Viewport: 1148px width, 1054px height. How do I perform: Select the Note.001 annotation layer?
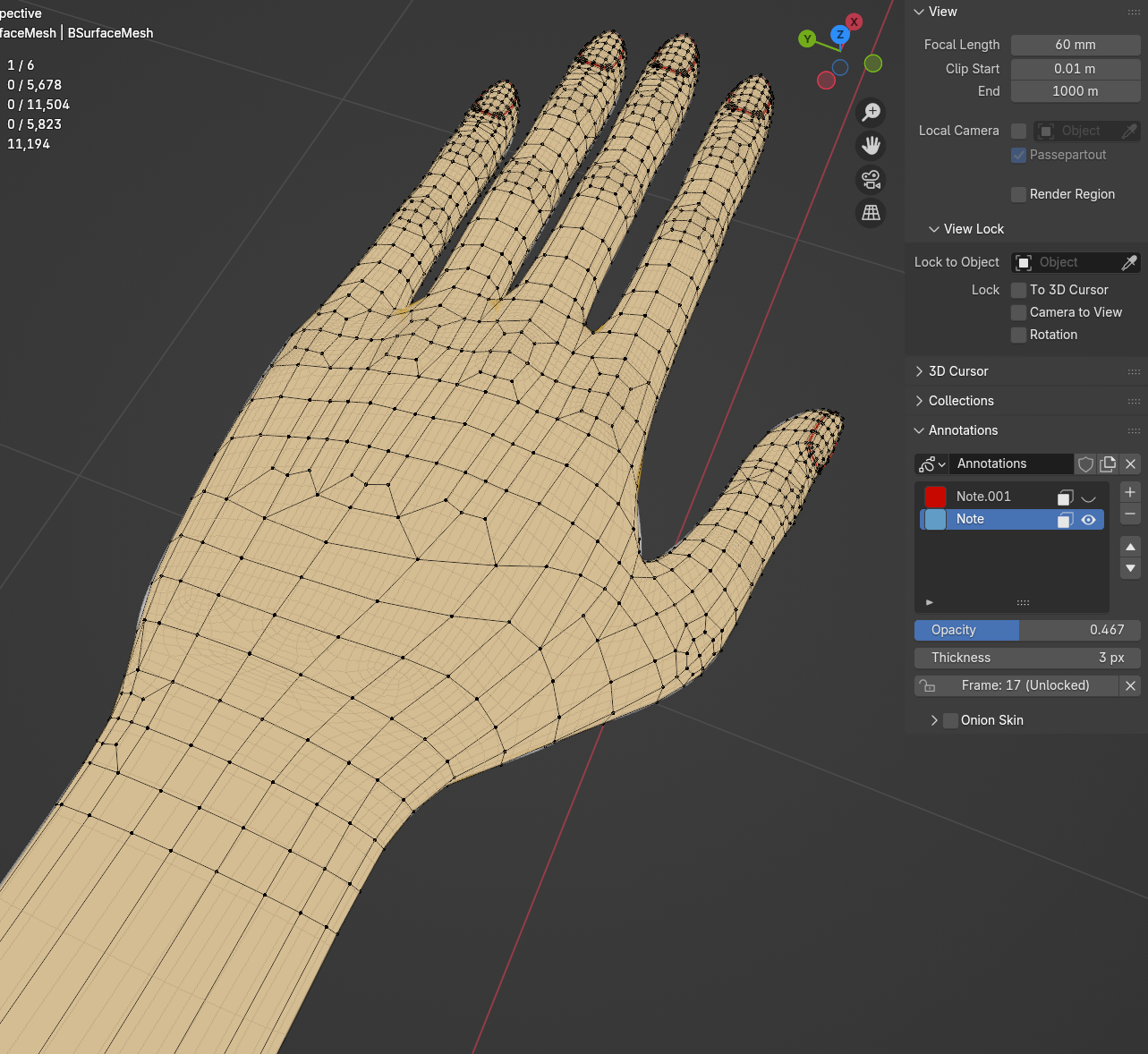pos(982,497)
